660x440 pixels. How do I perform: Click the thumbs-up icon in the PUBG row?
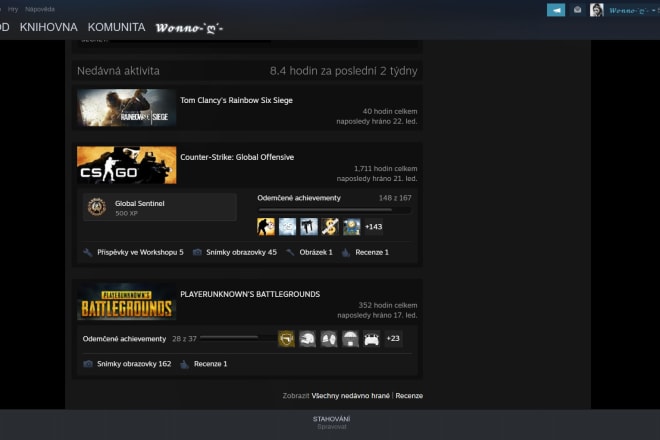click(x=184, y=364)
